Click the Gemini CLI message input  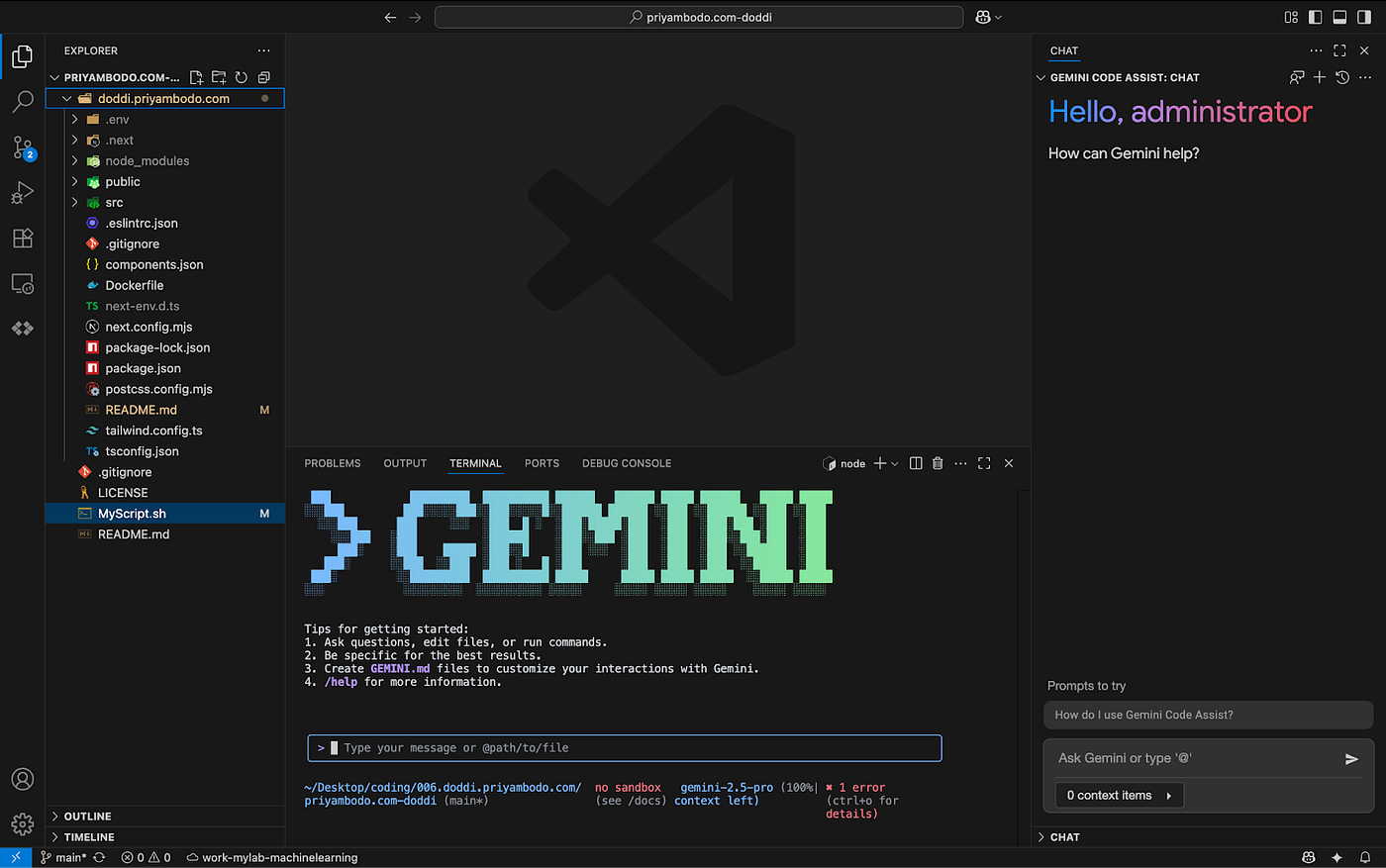[x=625, y=748]
